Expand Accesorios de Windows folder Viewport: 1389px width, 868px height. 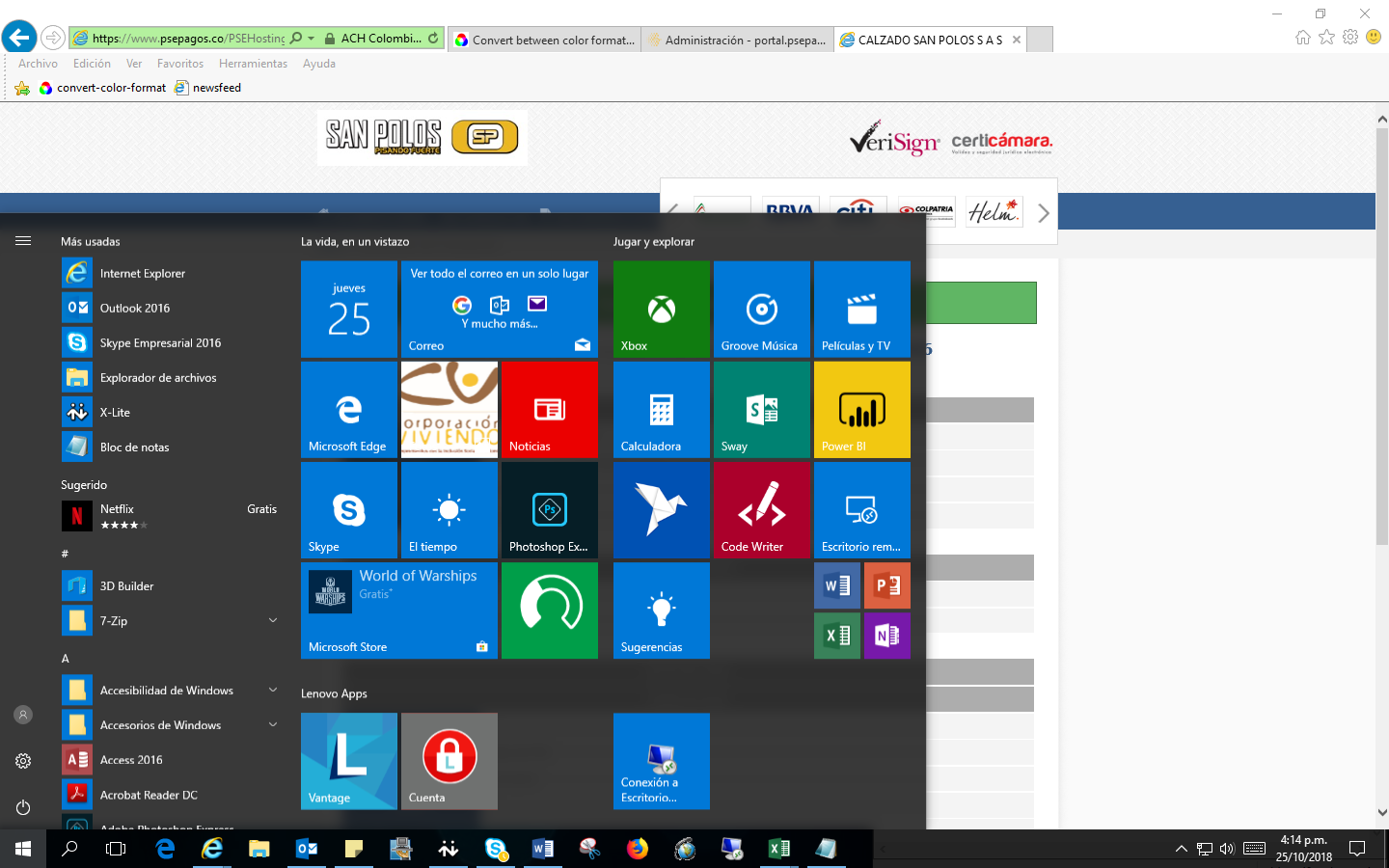point(273,725)
